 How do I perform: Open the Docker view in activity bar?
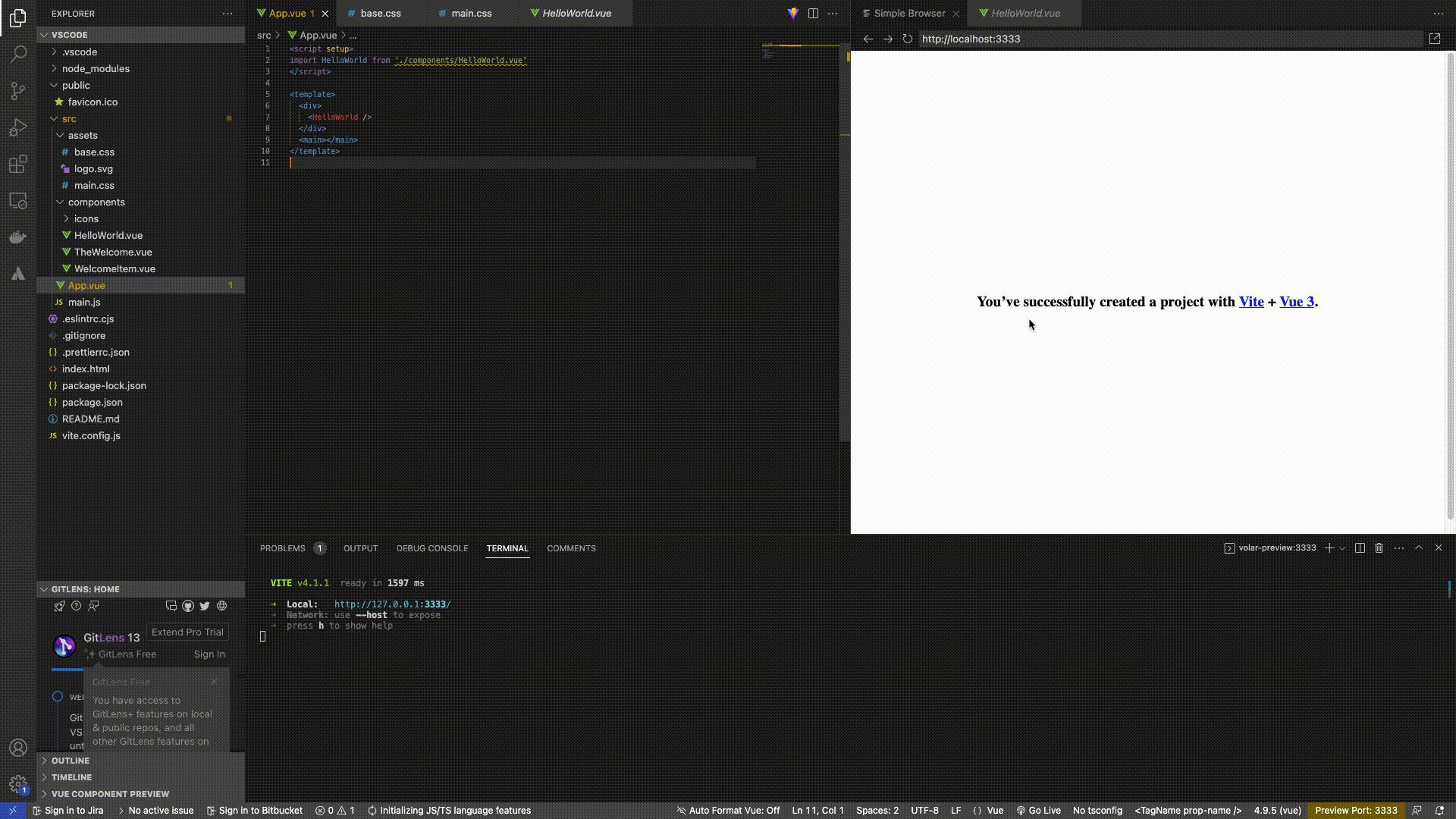tap(18, 237)
